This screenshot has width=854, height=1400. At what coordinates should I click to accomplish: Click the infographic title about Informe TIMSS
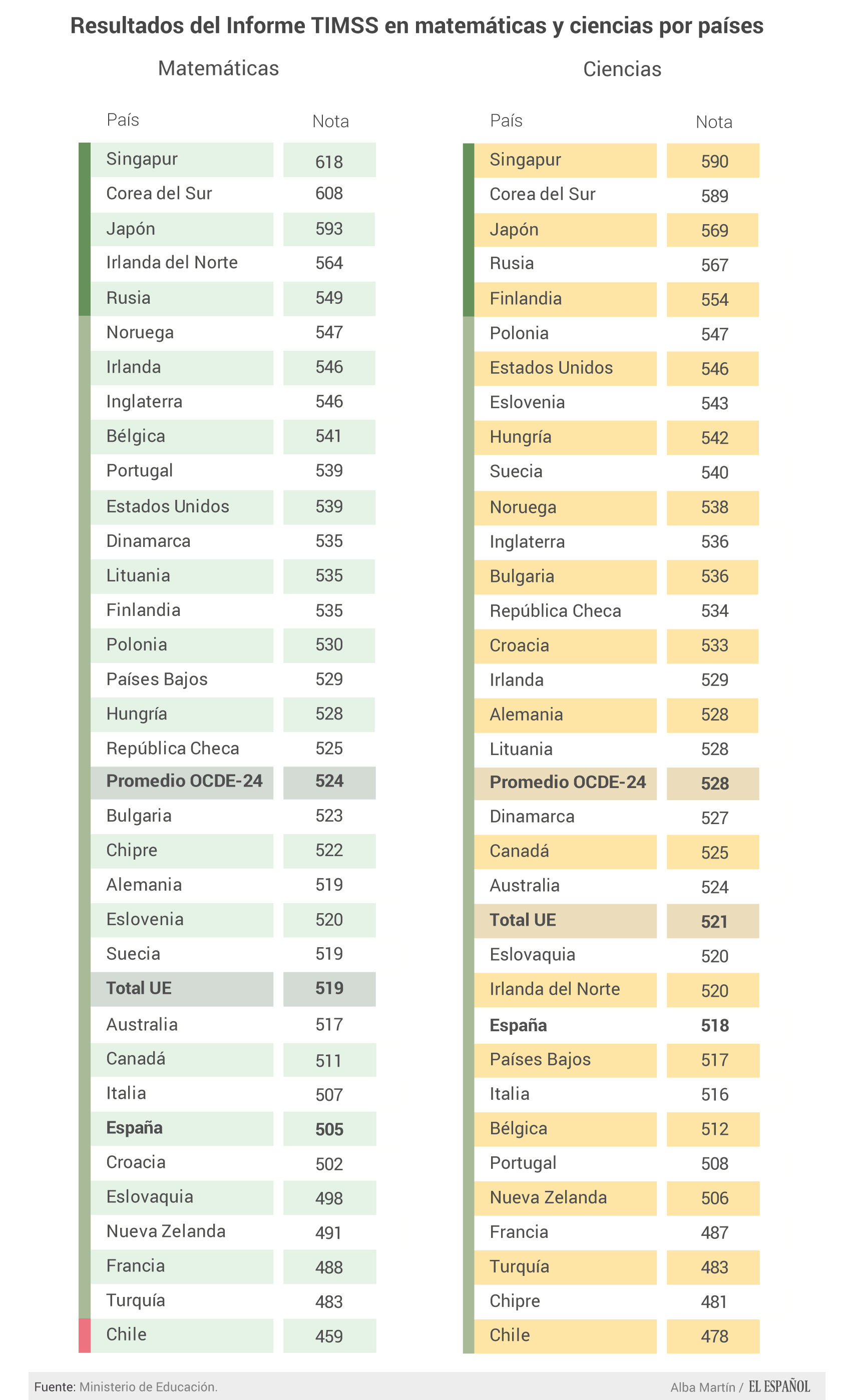click(416, 26)
